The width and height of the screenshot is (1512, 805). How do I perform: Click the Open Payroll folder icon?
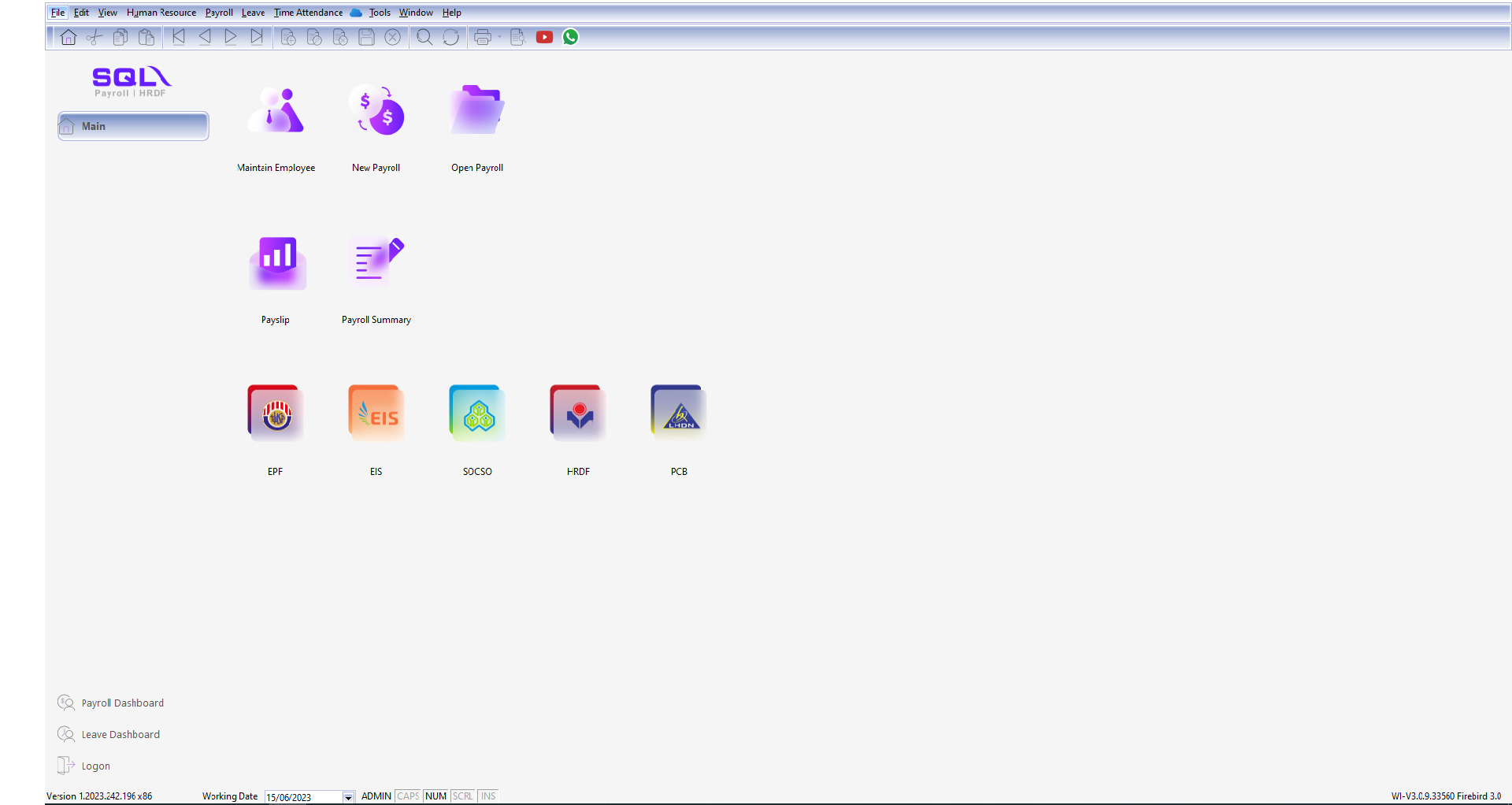(477, 111)
